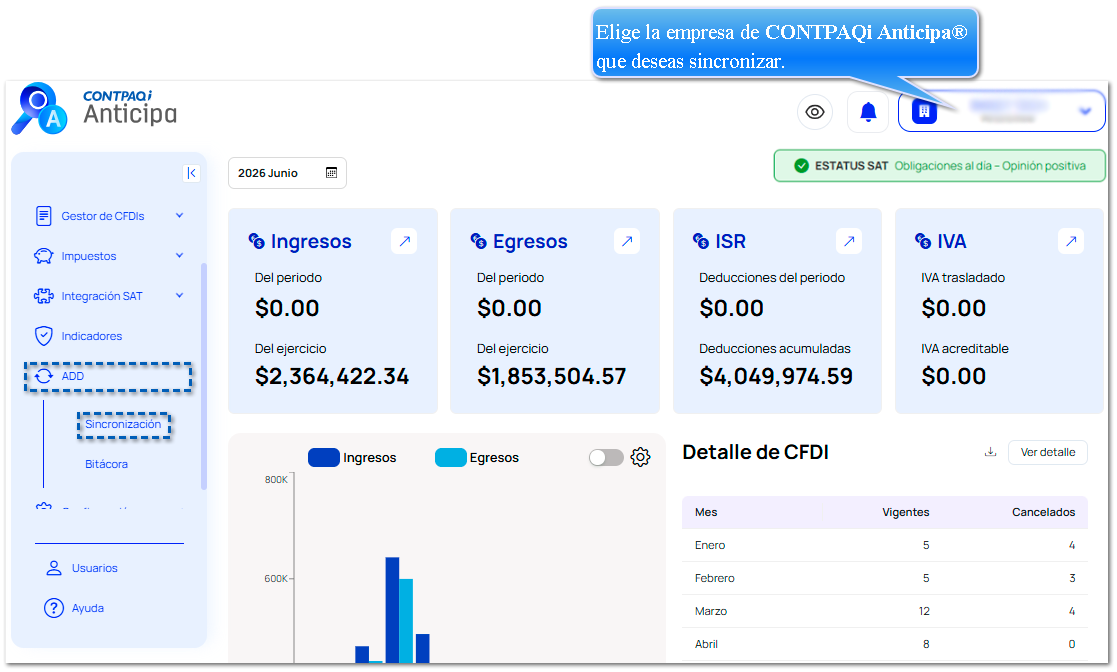Toggle the chart switch next to gear

(606, 458)
